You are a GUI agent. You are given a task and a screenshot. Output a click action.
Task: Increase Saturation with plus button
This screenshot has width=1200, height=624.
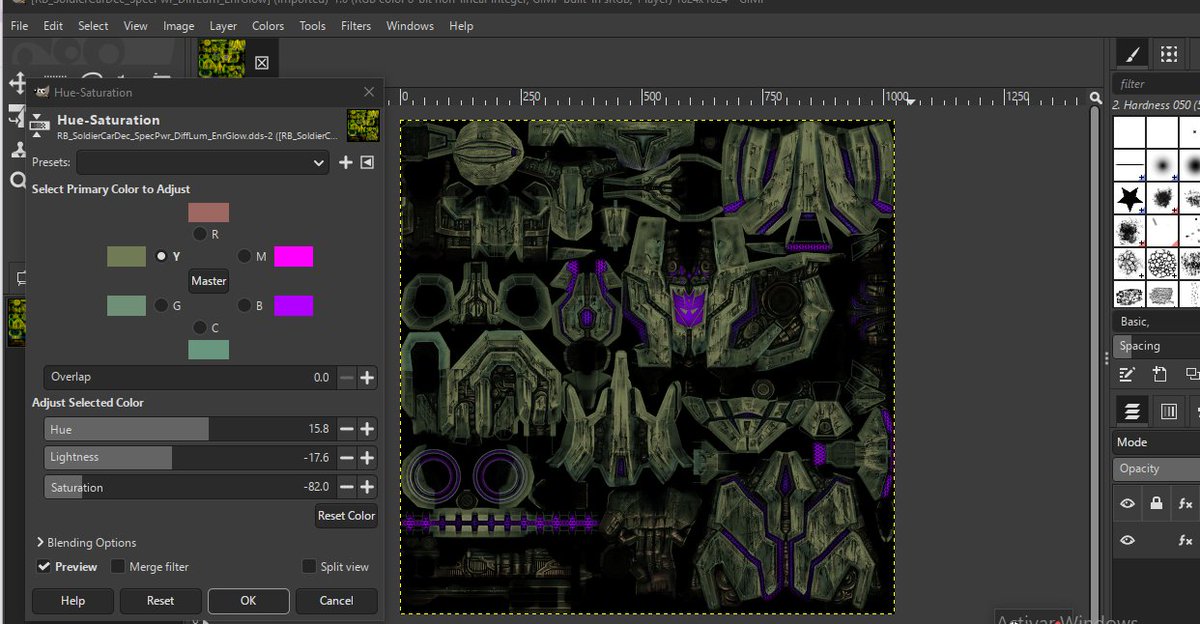[367, 487]
